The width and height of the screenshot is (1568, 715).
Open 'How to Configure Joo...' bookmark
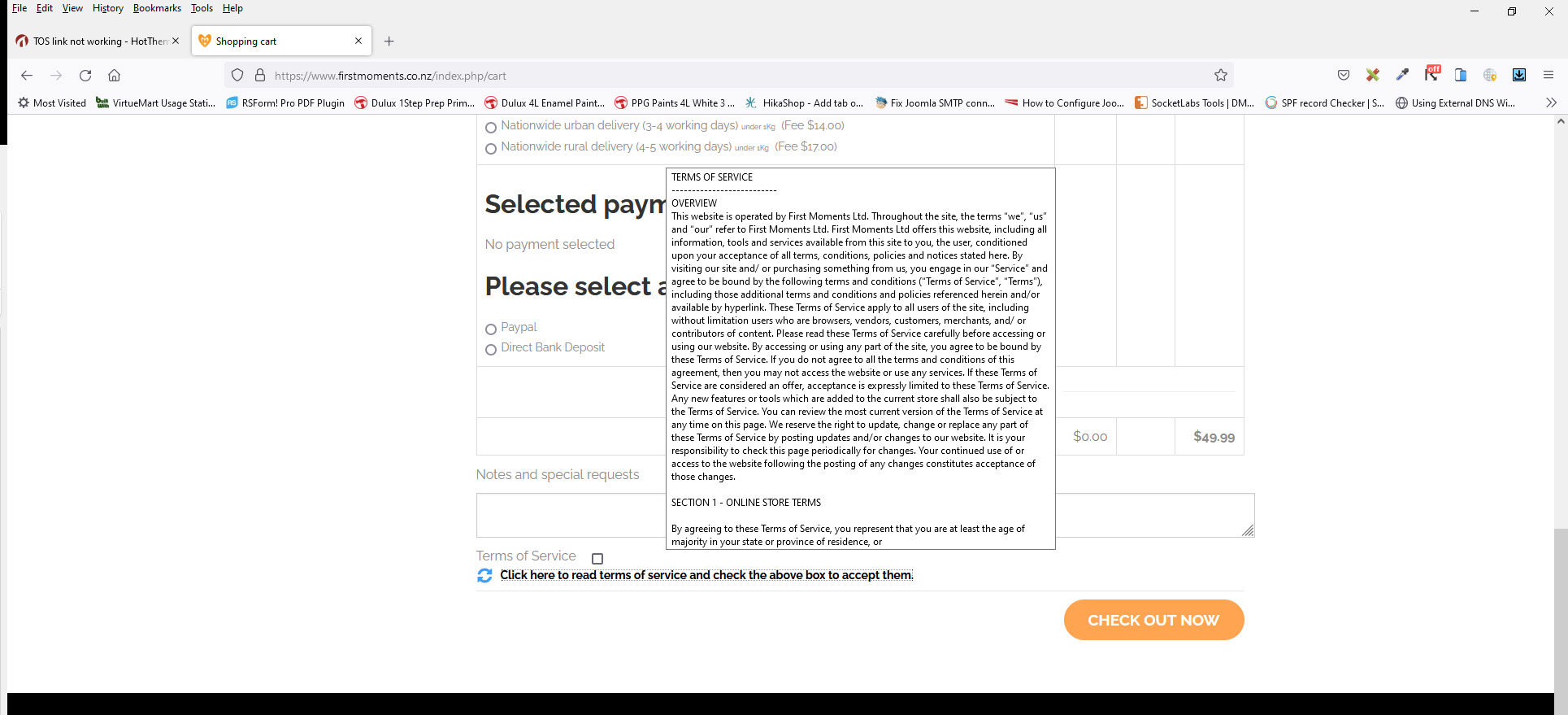pos(1065,103)
